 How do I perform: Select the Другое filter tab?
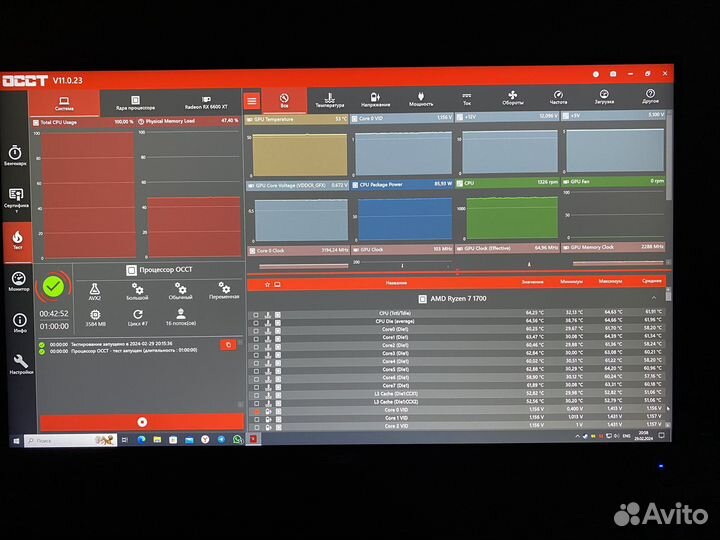650,96
